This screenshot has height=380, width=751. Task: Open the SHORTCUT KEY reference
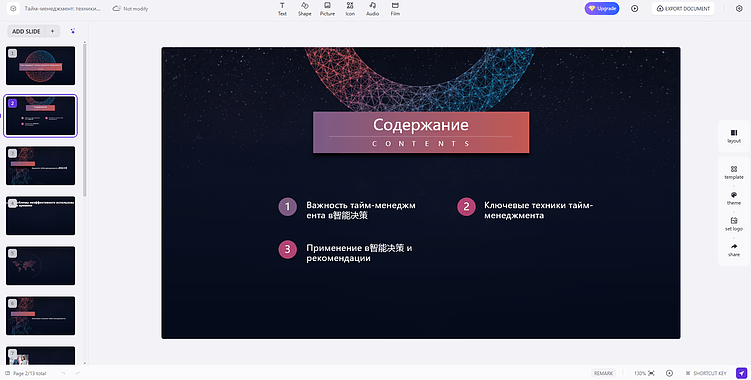(706, 373)
